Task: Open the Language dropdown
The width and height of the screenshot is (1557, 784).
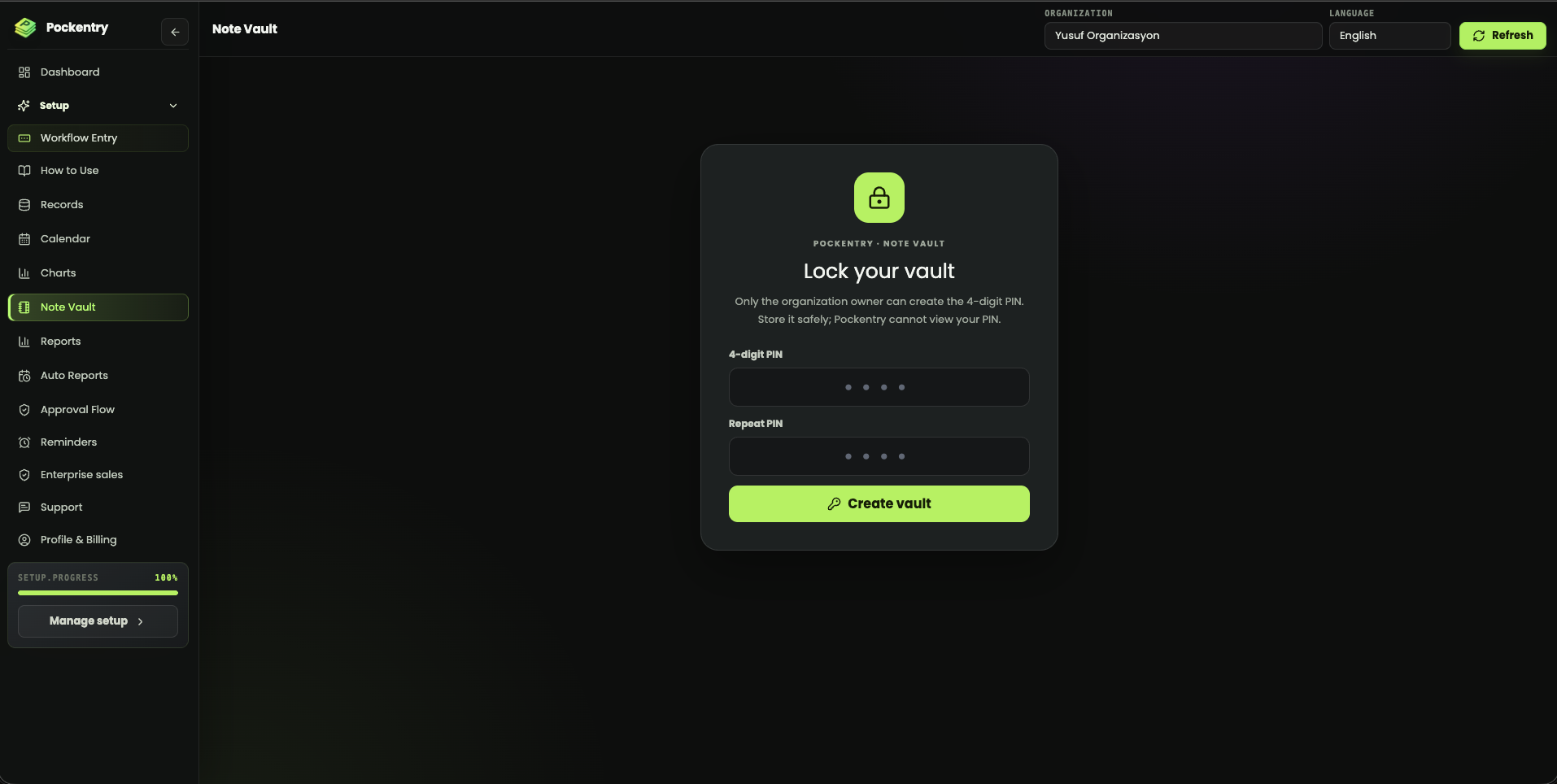Action: point(1389,36)
